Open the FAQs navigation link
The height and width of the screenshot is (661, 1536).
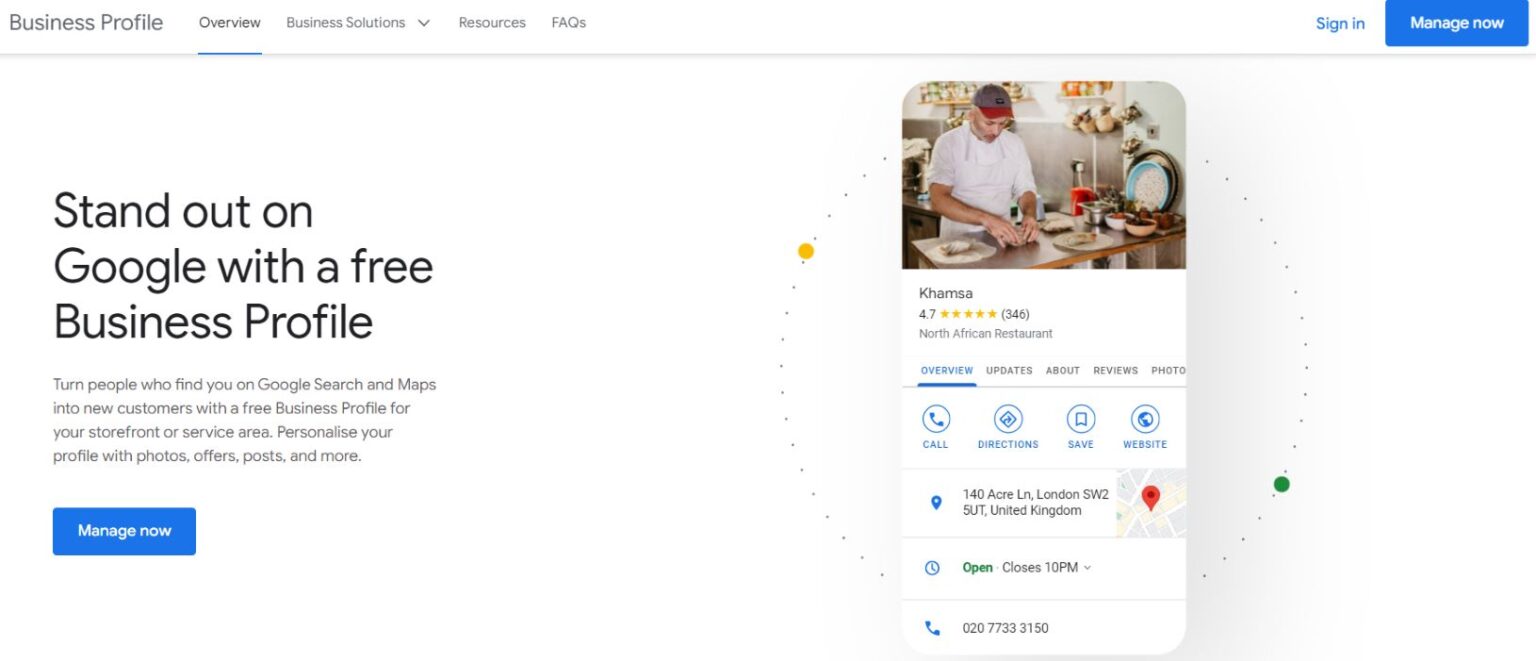click(568, 22)
